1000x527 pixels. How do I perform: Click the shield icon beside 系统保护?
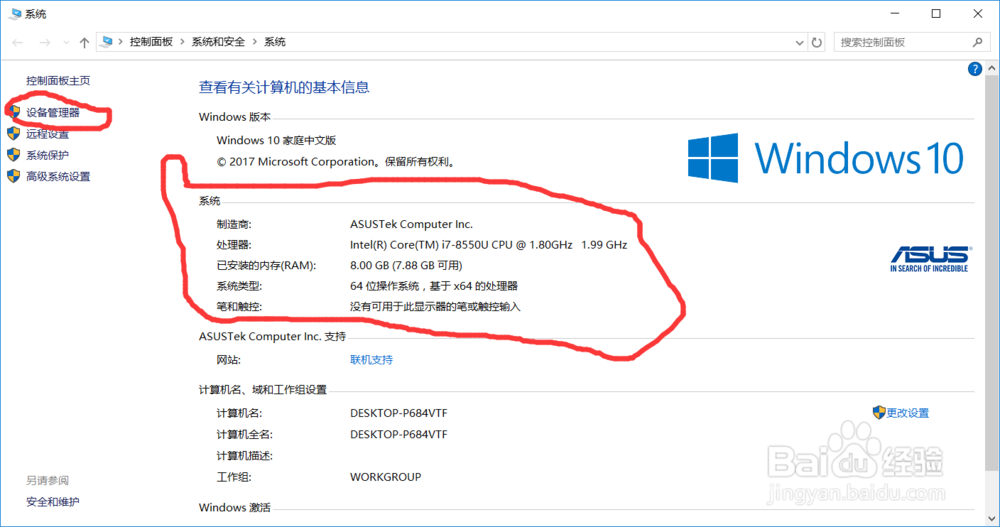click(13, 154)
